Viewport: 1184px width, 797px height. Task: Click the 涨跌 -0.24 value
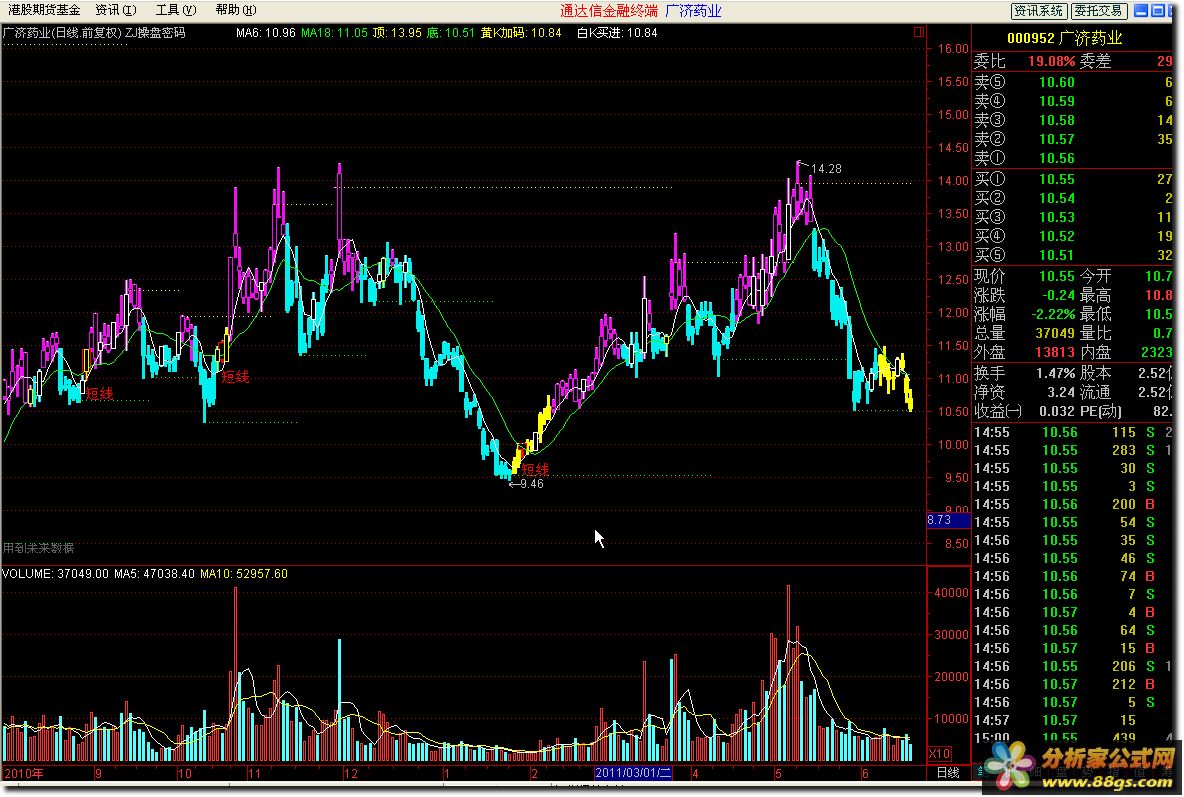pos(1058,295)
